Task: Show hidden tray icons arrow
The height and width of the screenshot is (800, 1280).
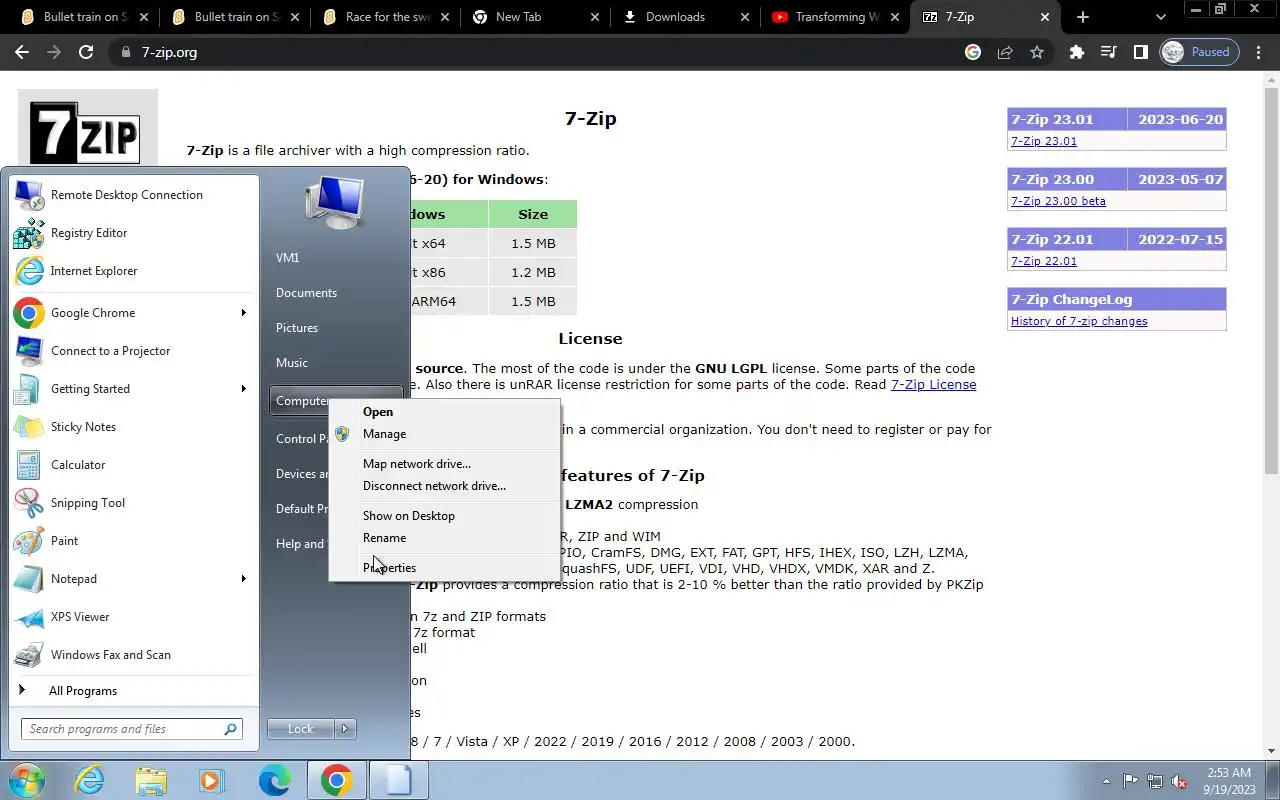Action: tap(1106, 781)
